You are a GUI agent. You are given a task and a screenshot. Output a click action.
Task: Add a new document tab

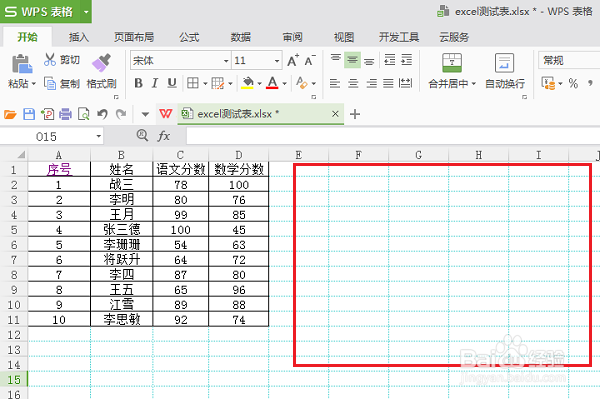tap(355, 114)
